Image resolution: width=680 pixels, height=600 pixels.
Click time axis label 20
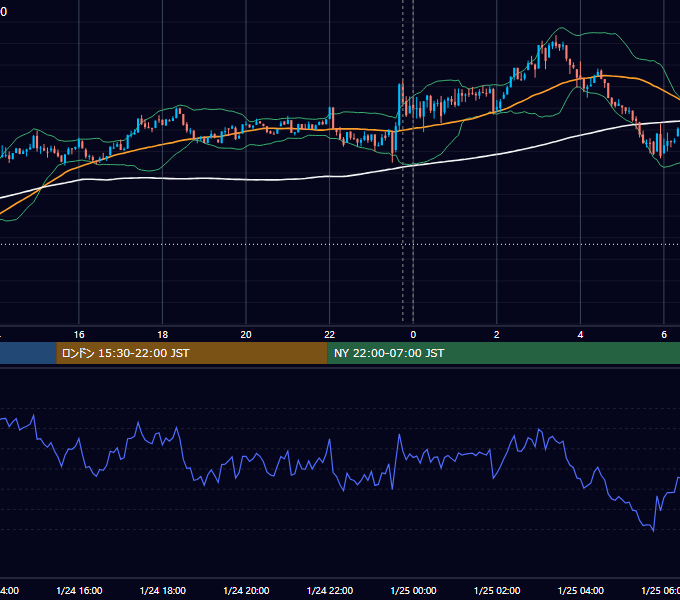(246, 335)
